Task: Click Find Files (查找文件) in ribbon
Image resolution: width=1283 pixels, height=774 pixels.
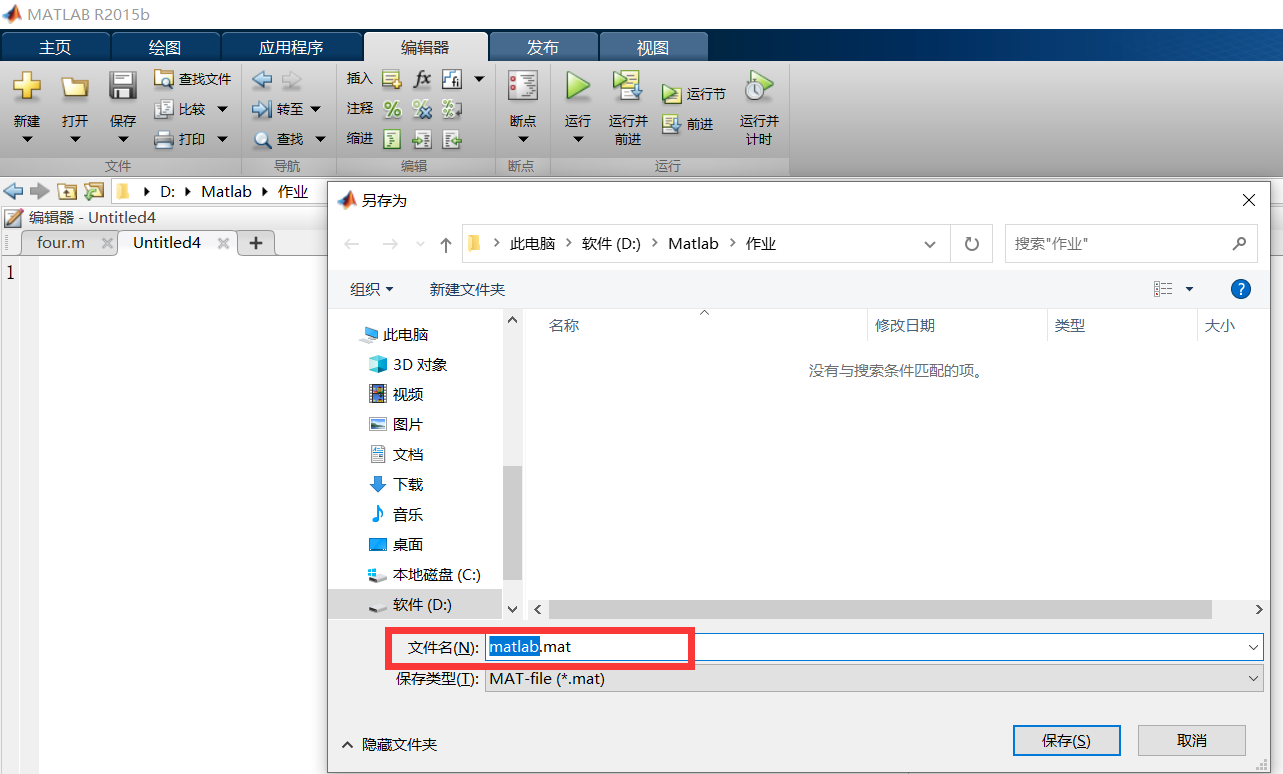Action: pyautogui.click(x=193, y=79)
